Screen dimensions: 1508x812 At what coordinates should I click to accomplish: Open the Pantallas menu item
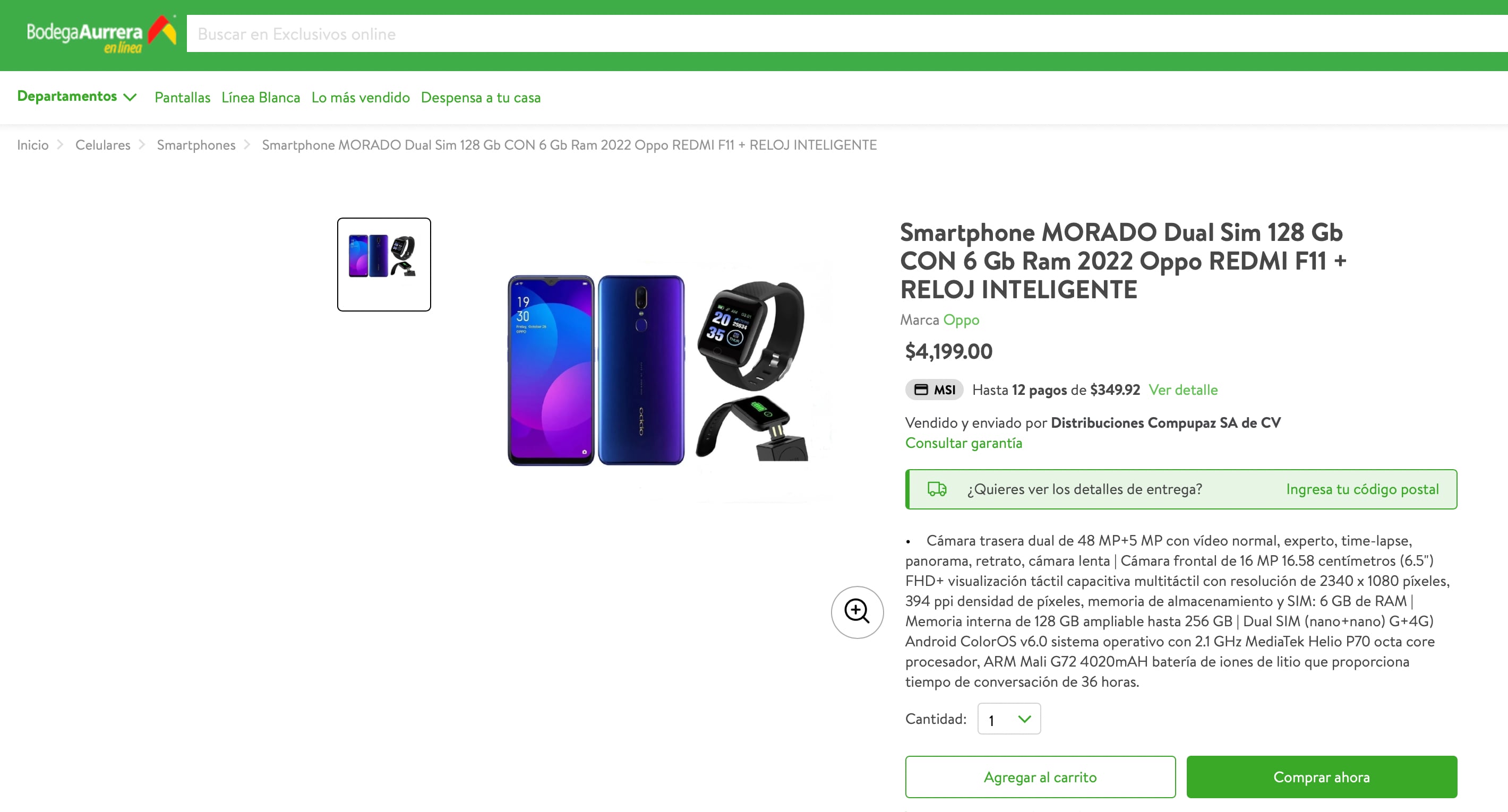[x=182, y=98]
